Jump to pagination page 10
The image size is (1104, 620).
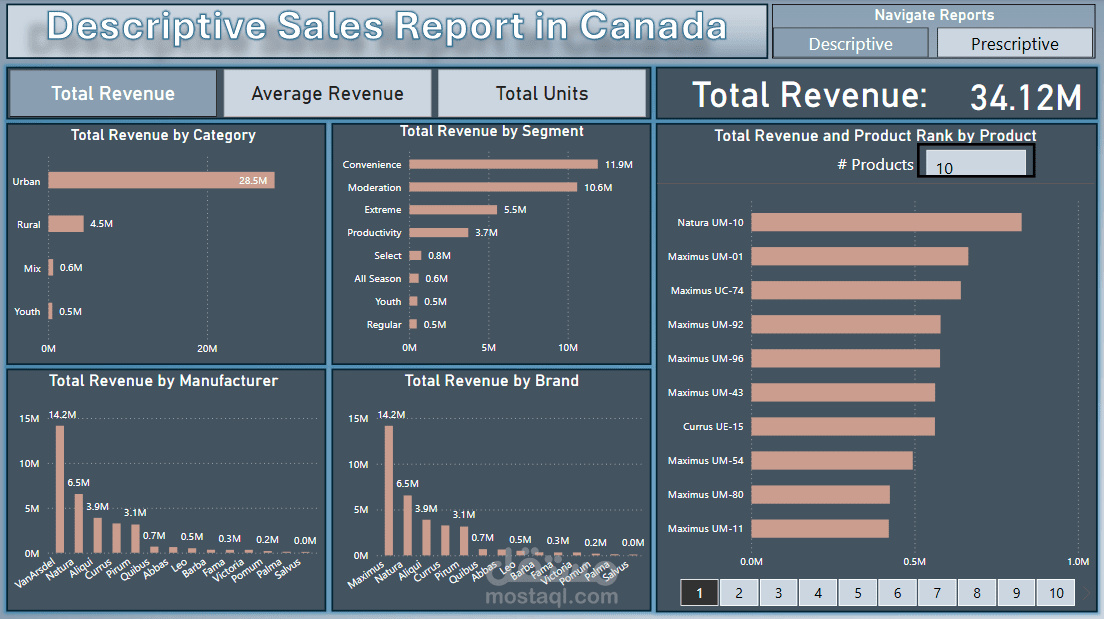1055,592
